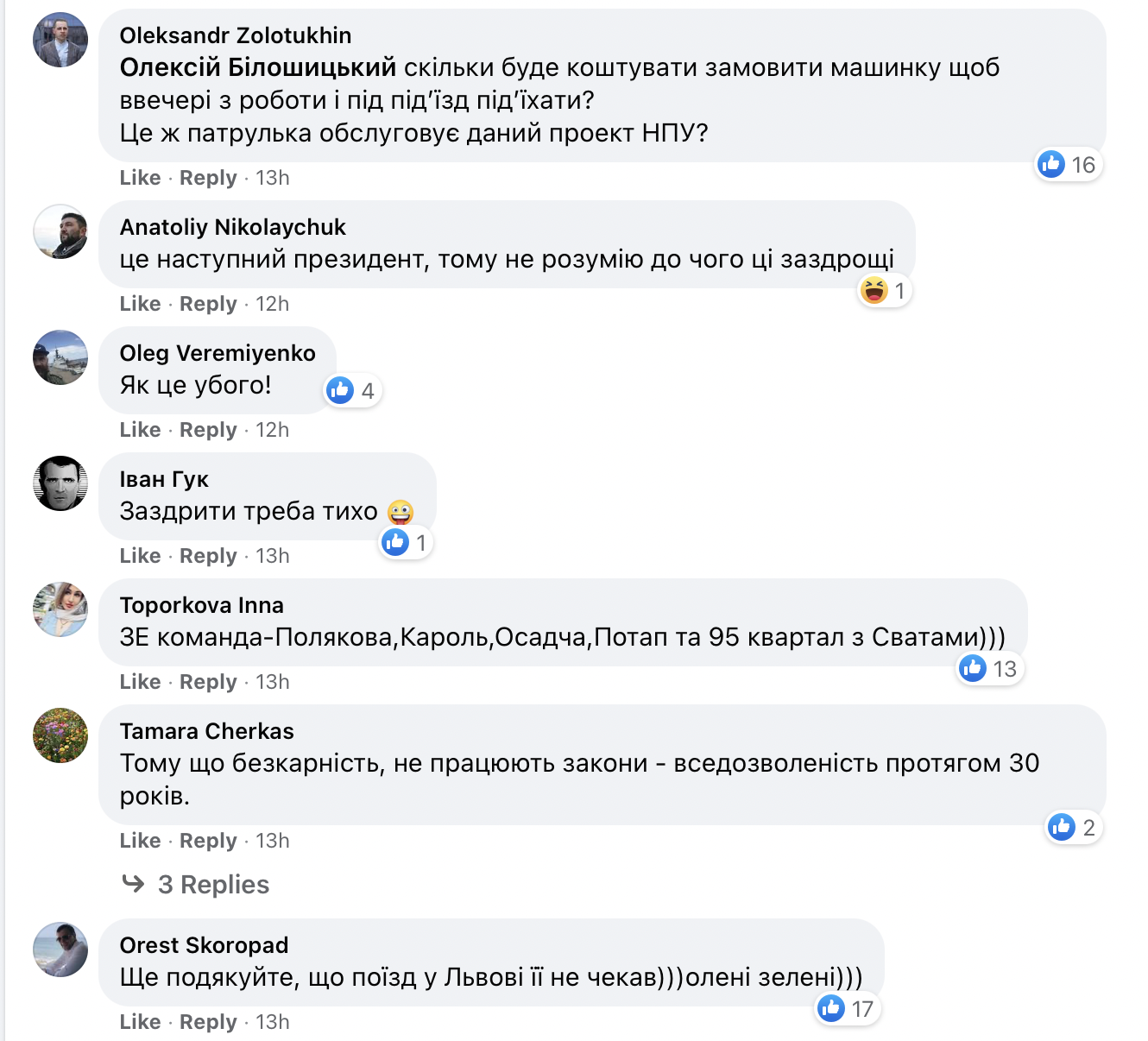Open Orest Skoropad's profile name link
The width and height of the screenshot is (1148, 1041).
204,945
